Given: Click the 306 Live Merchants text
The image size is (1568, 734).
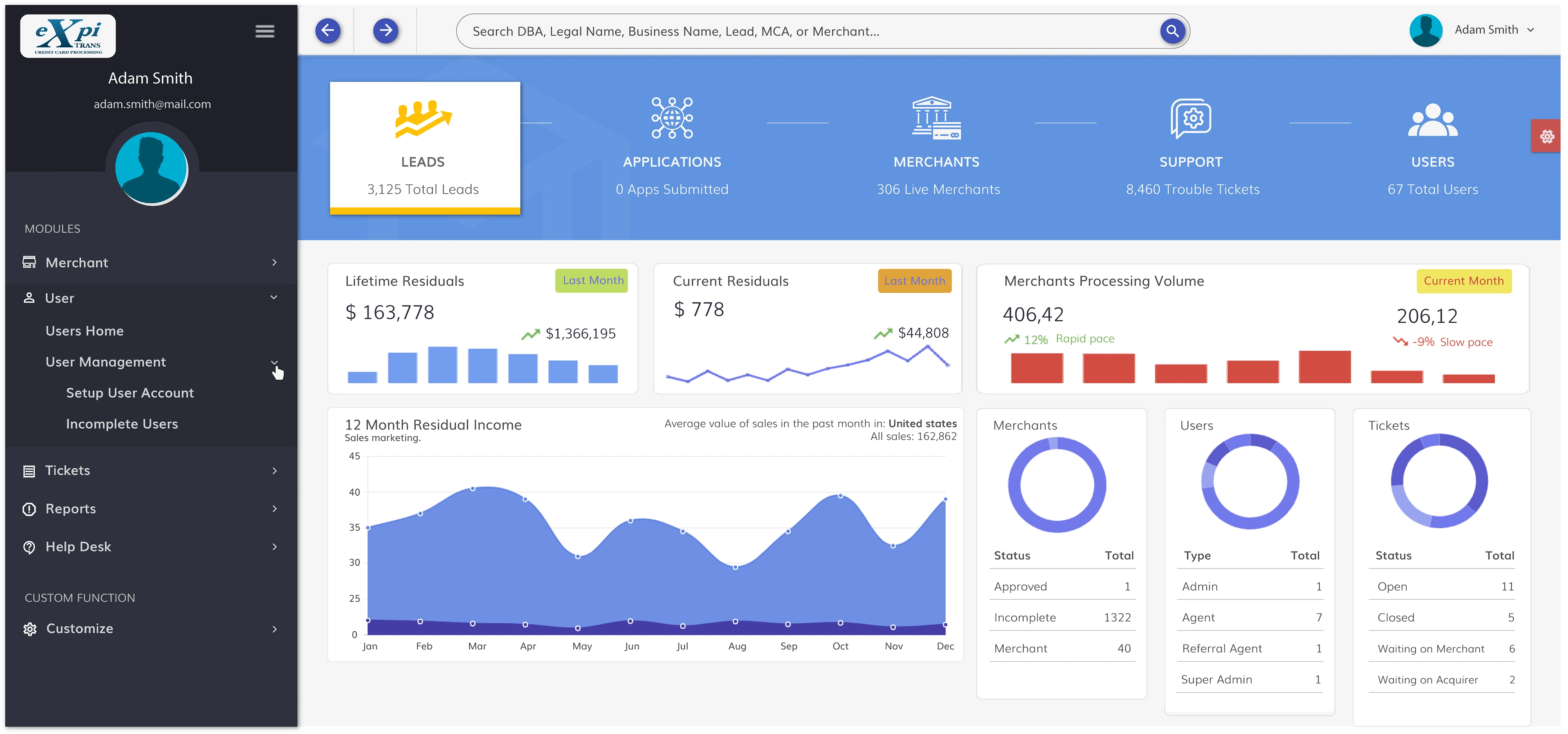Looking at the screenshot, I should pyautogui.click(x=938, y=189).
